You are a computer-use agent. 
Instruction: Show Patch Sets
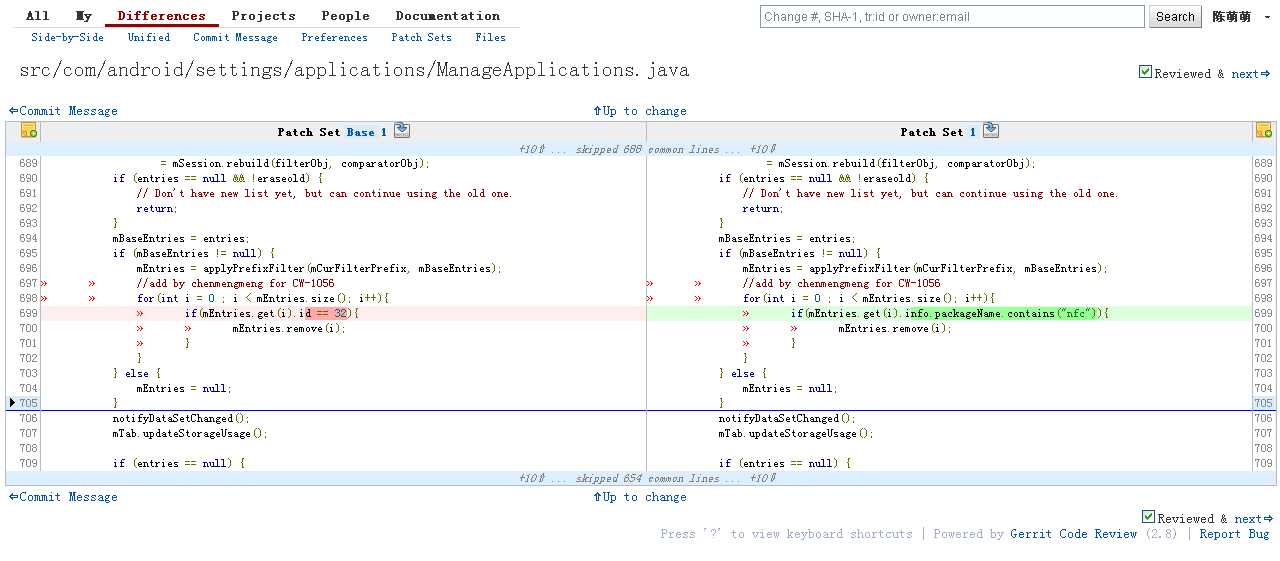422,38
